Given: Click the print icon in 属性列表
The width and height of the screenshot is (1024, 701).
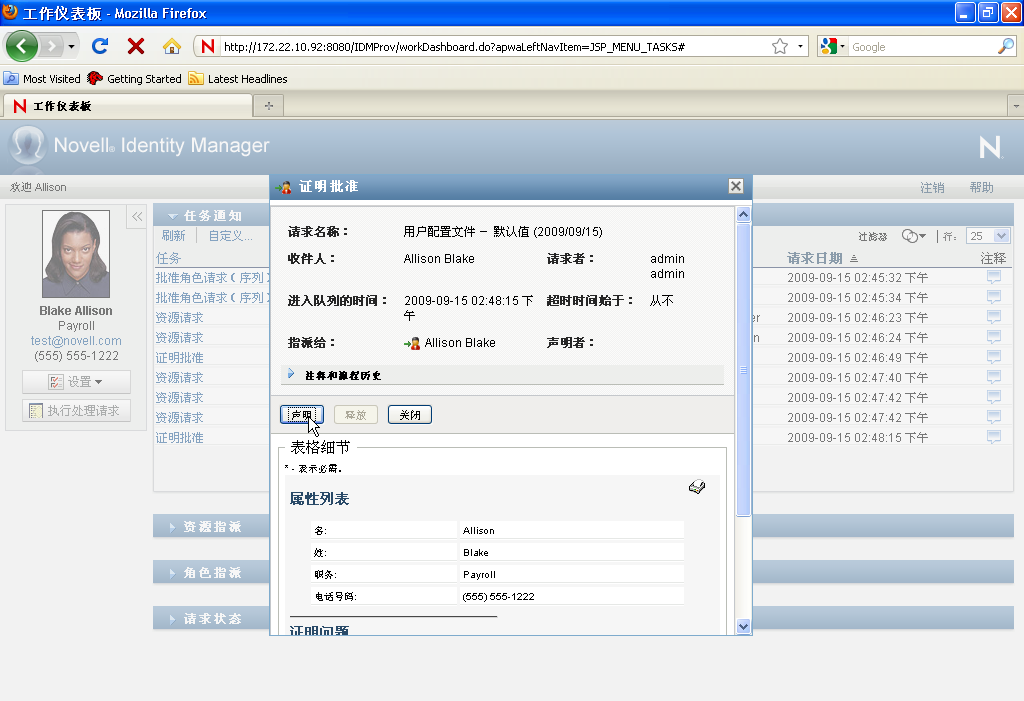Looking at the screenshot, I should point(697,487).
